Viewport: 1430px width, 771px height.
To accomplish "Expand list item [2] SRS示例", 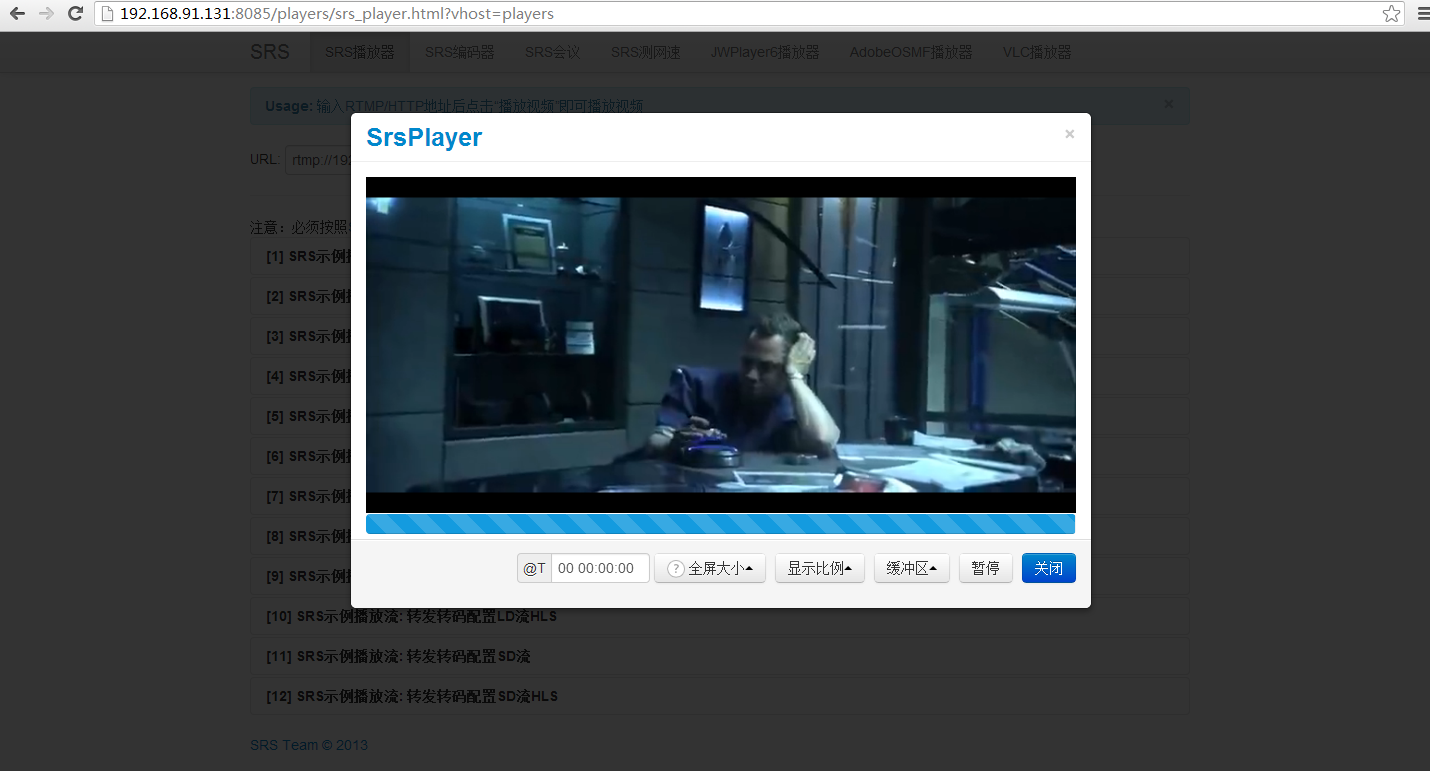I will coord(301,296).
